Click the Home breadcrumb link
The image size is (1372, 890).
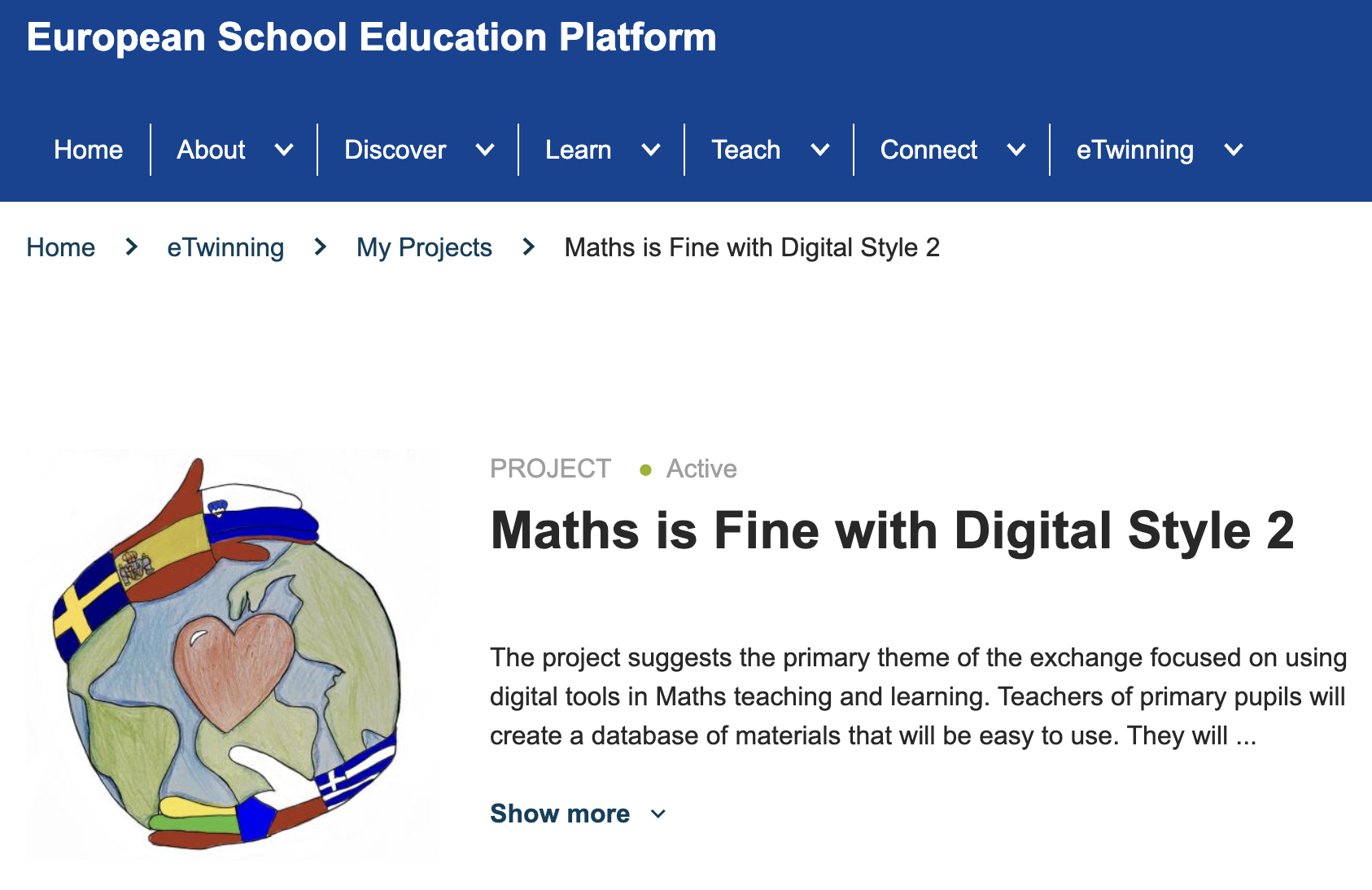pos(61,247)
